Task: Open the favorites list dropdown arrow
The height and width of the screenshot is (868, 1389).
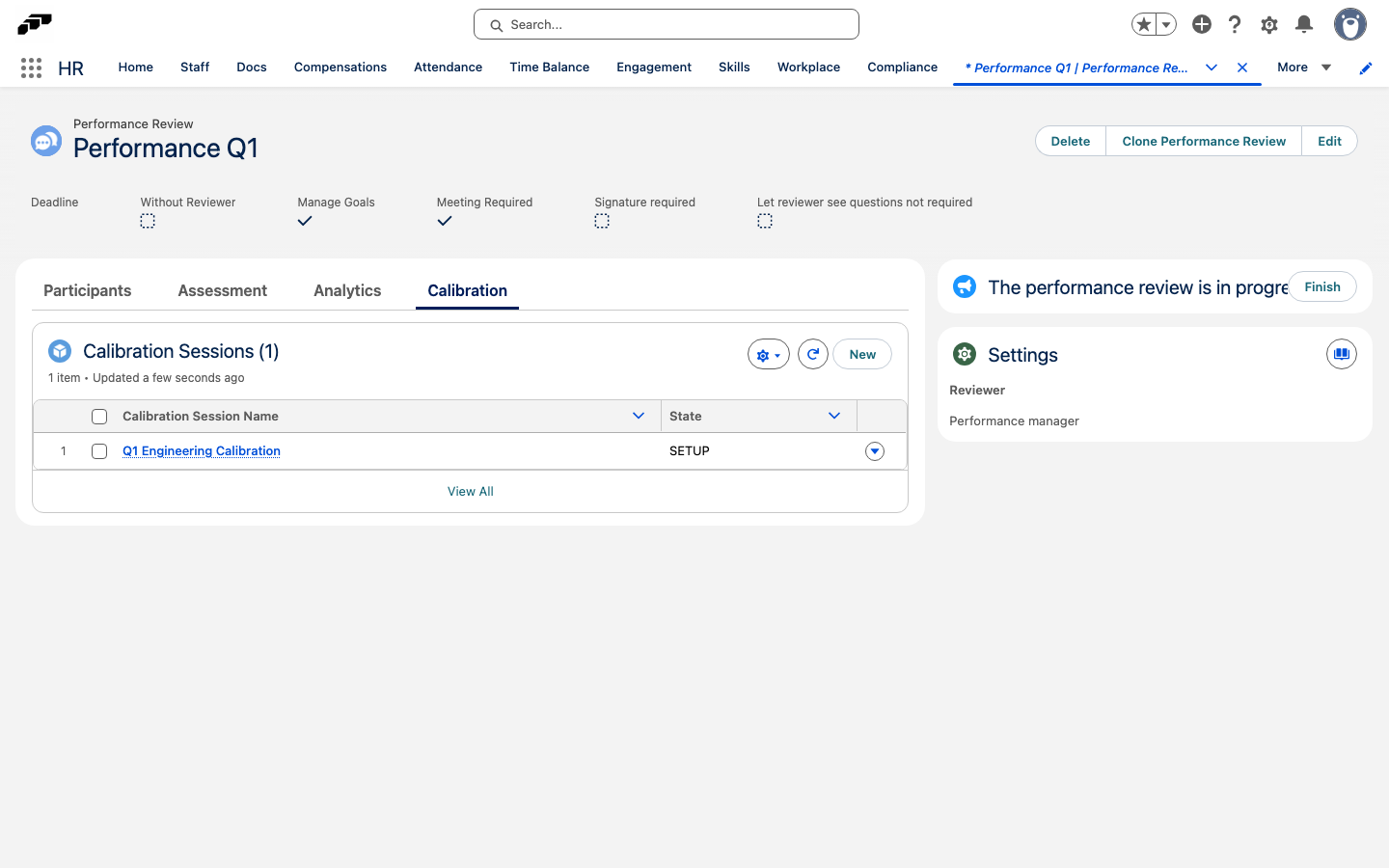Action: tap(1166, 24)
